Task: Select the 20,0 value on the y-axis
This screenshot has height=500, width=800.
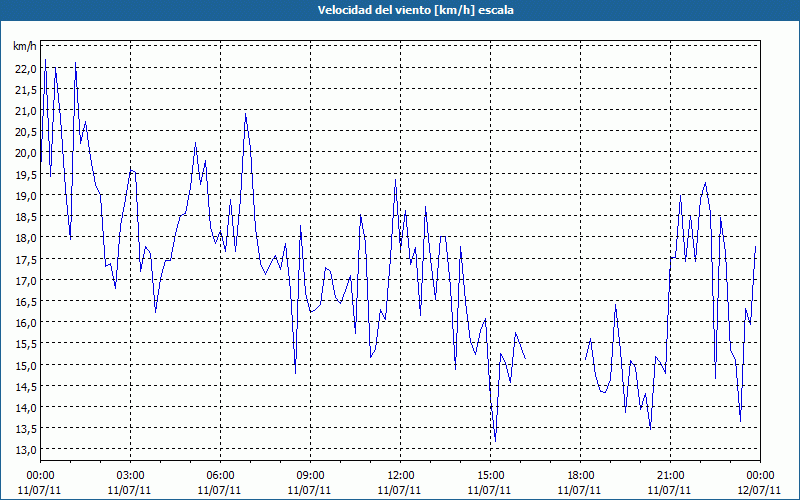Action: pos(26,153)
